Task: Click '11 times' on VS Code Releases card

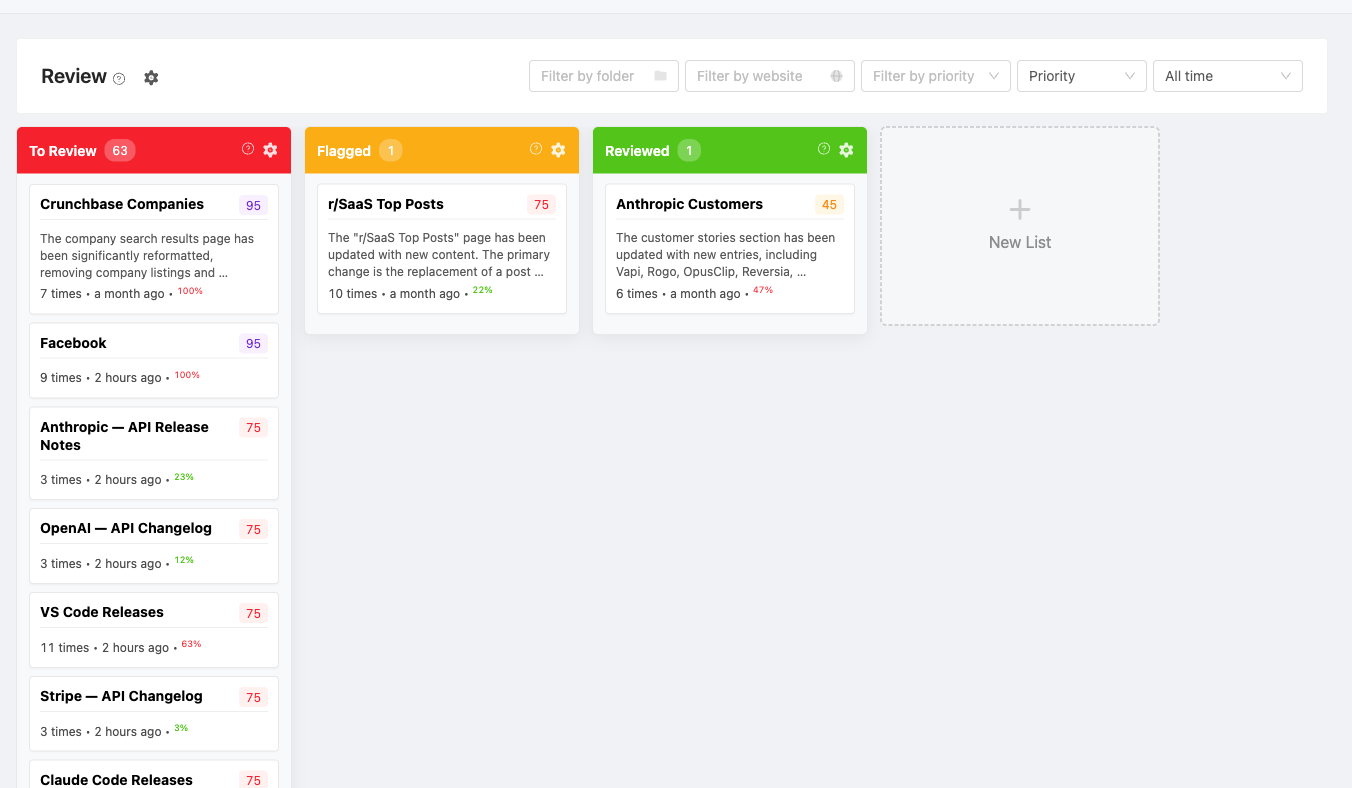Action: click(x=65, y=648)
